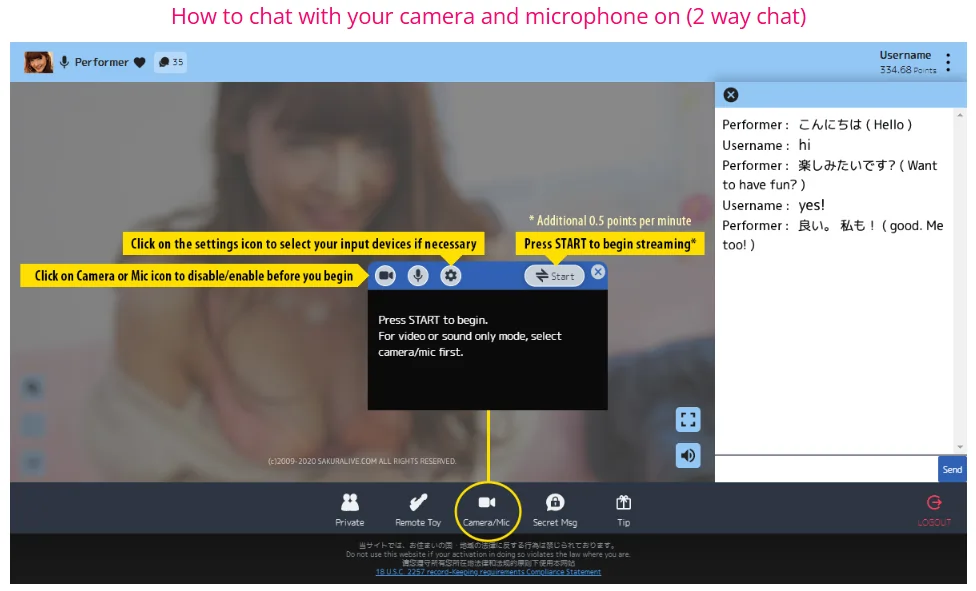Close the chat panel with X icon

731,95
